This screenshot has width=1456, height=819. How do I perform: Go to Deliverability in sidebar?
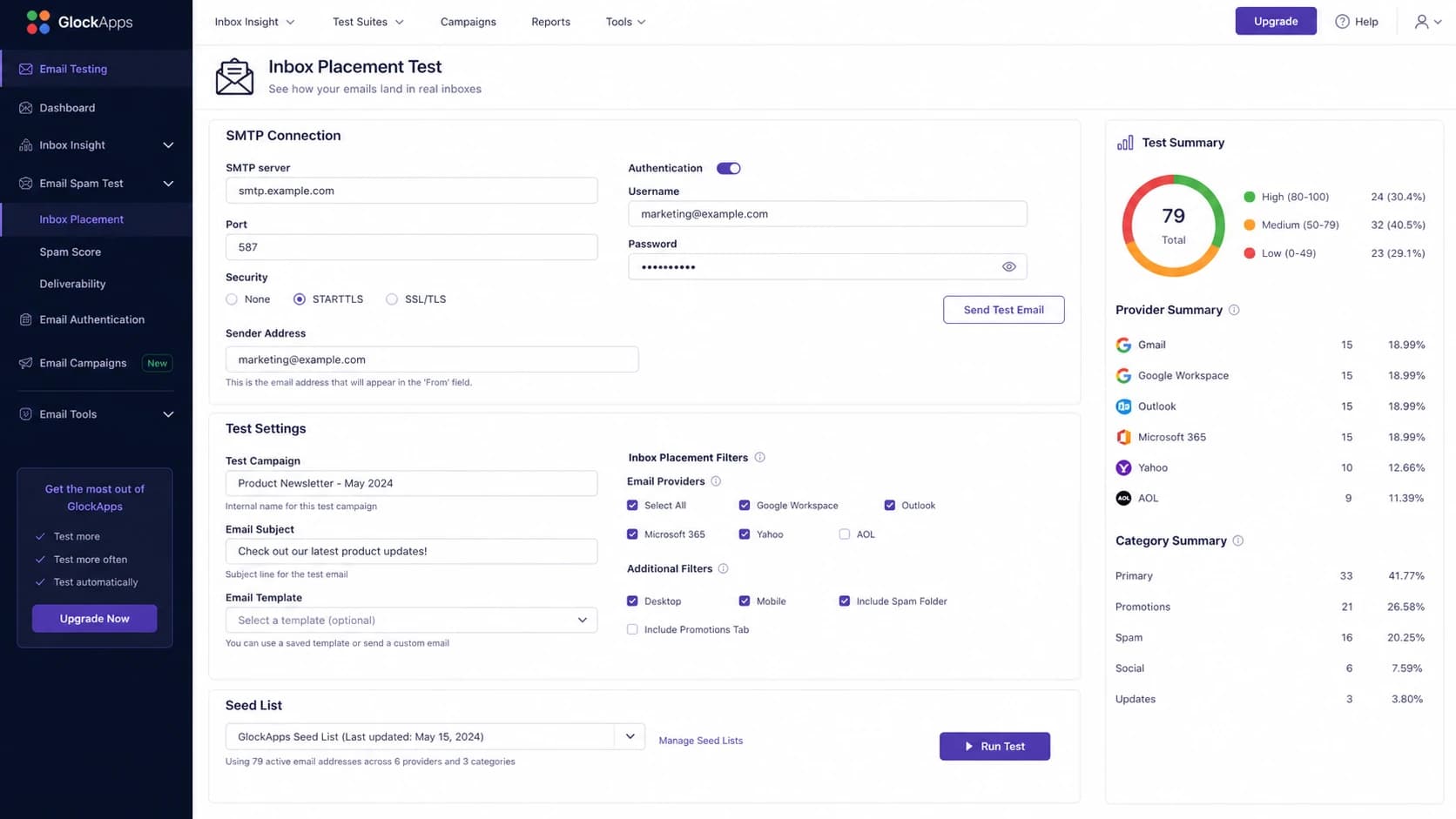[x=72, y=285]
